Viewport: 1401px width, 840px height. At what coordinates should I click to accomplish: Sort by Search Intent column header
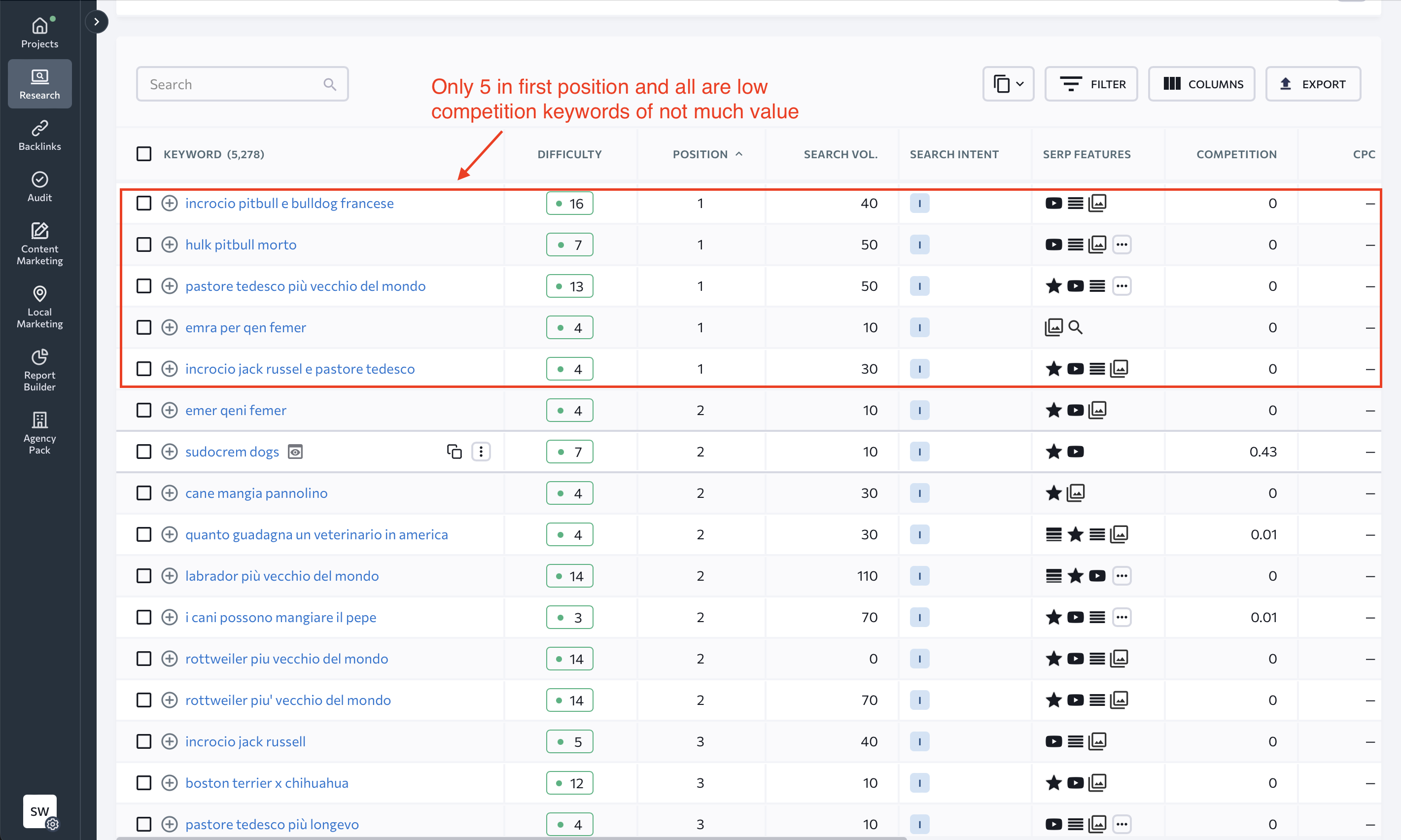(954, 154)
